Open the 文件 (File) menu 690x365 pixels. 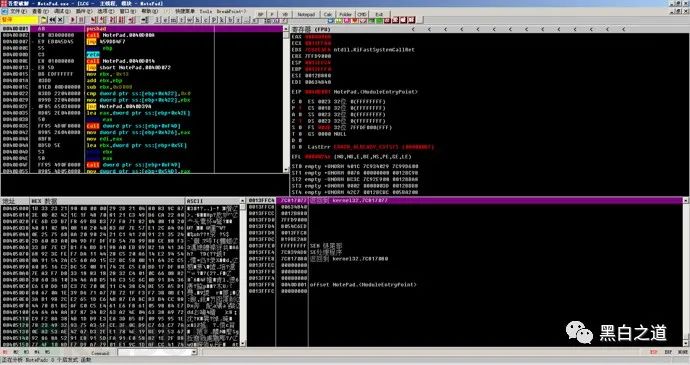(17, 11)
